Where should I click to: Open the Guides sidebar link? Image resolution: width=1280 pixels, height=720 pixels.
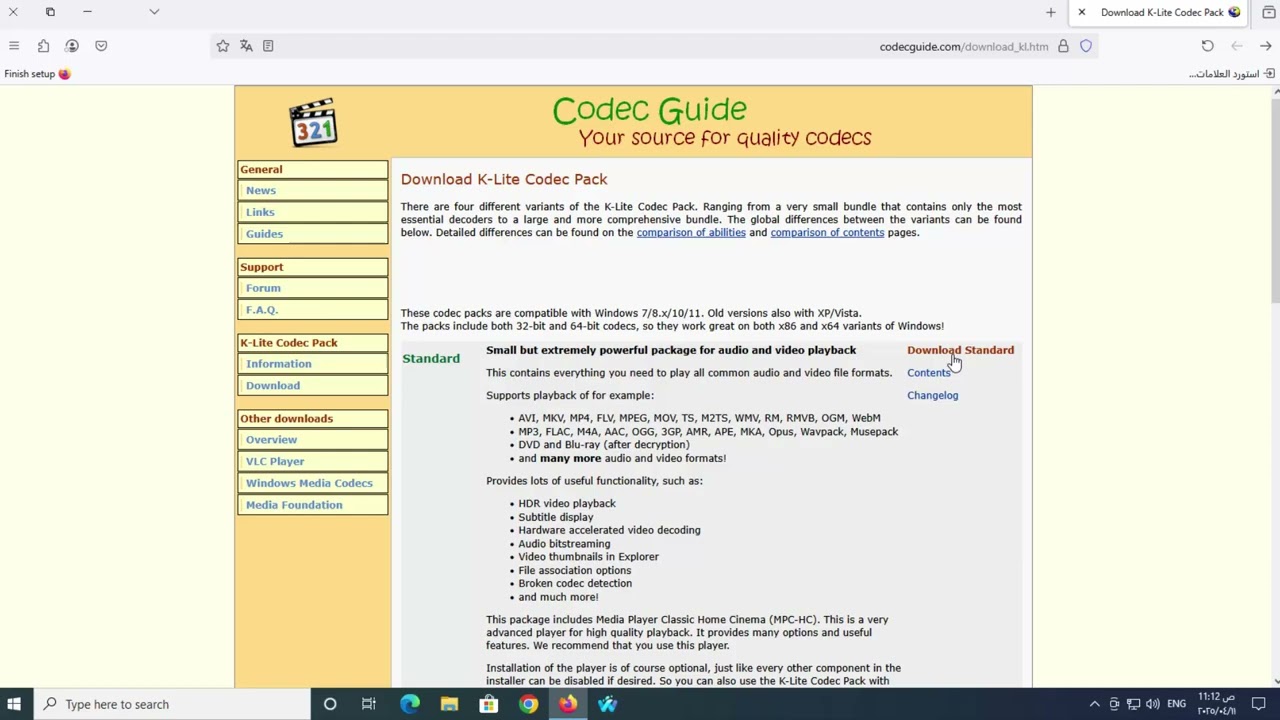[x=264, y=234]
